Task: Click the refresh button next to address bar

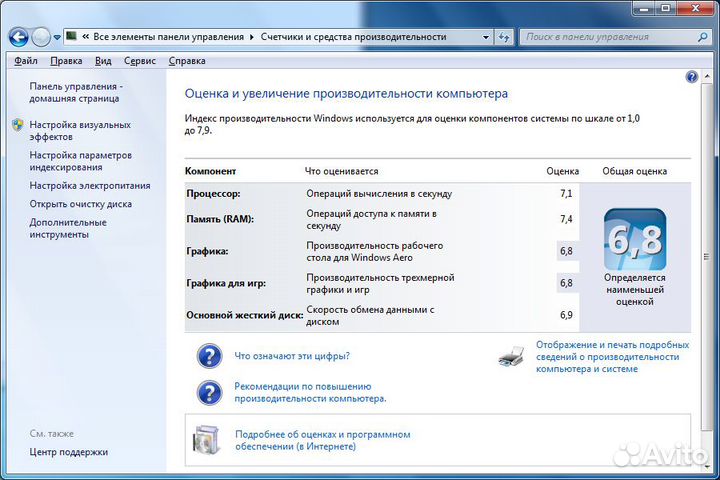Action: pos(504,37)
